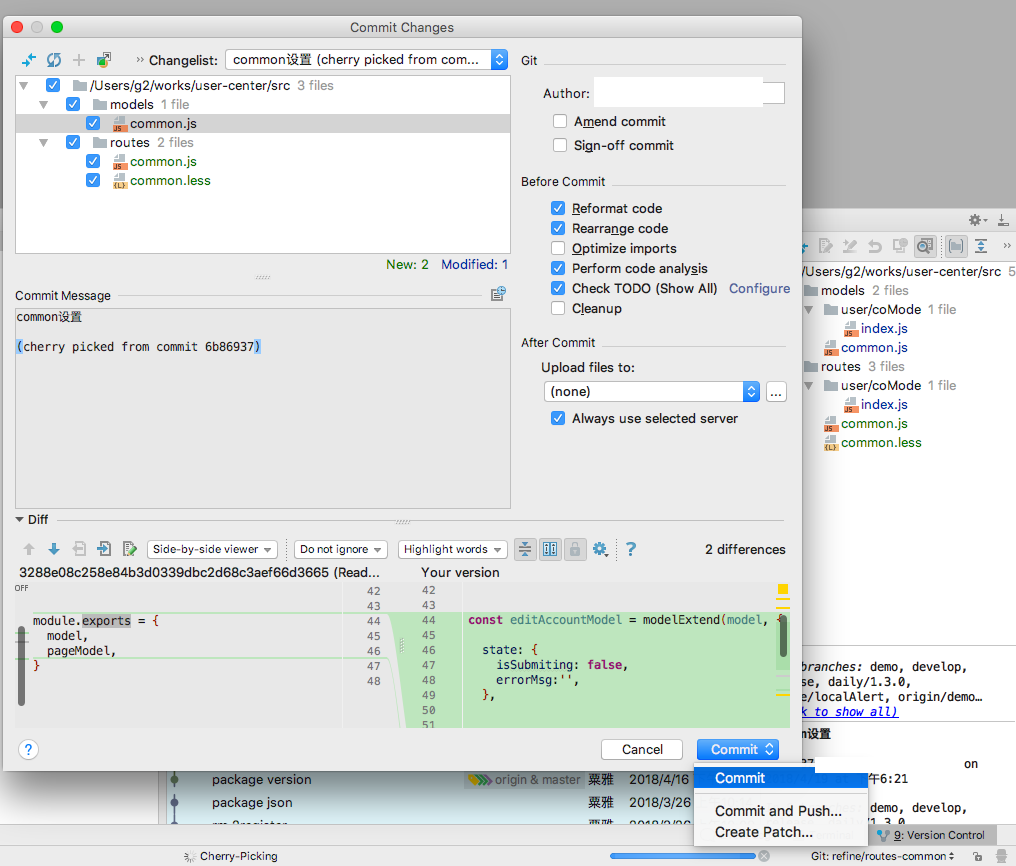The height and width of the screenshot is (866, 1016).
Task: Open Version Control panel gear settings
Action: coord(977,220)
